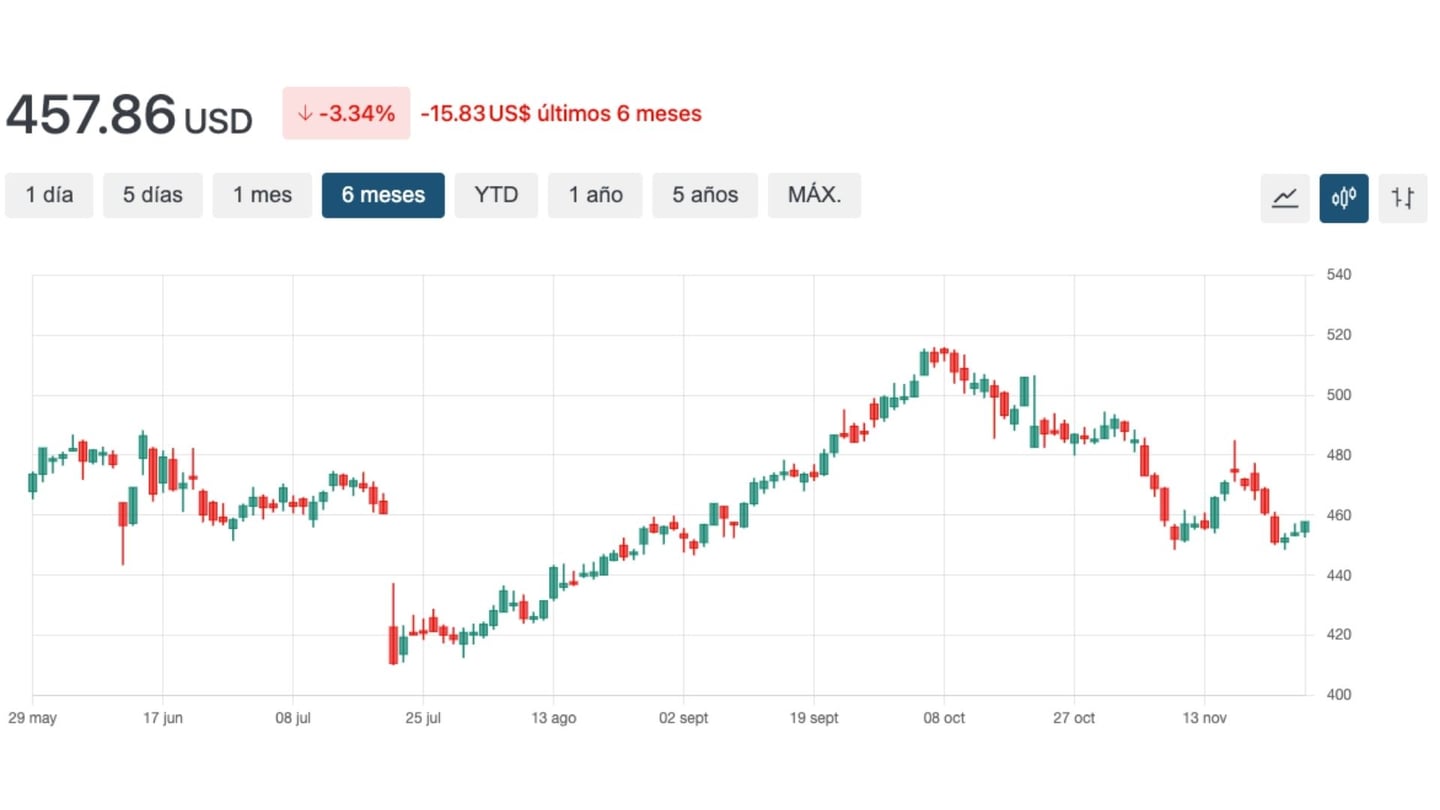The width and height of the screenshot is (1440, 810).
Task: Switch to OHLC bar chart icon
Action: pos(1402,197)
